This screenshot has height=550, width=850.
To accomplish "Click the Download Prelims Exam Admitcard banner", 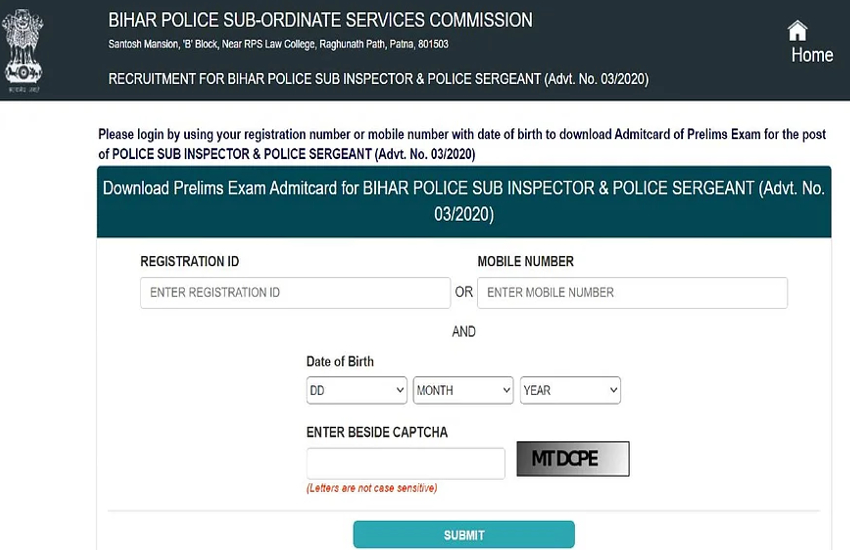I will pyautogui.click(x=464, y=201).
